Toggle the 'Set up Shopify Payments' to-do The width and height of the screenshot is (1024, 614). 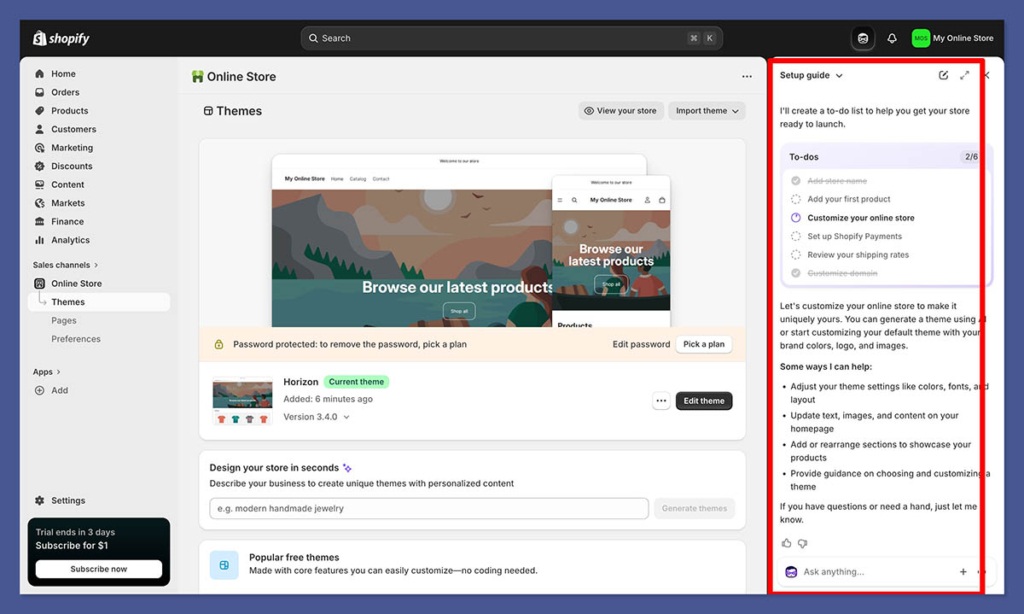[x=796, y=236]
